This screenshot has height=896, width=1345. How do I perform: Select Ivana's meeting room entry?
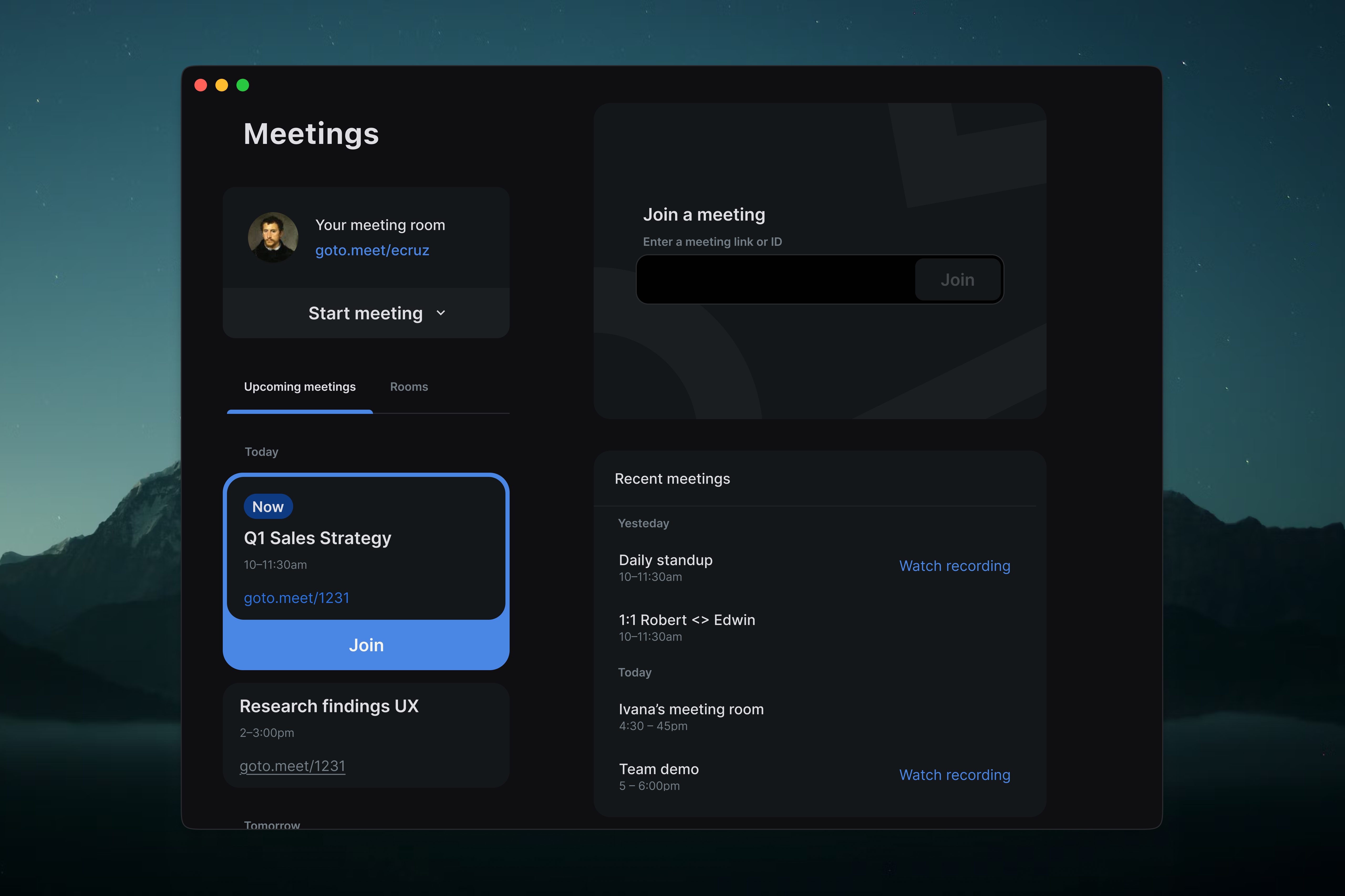point(691,709)
